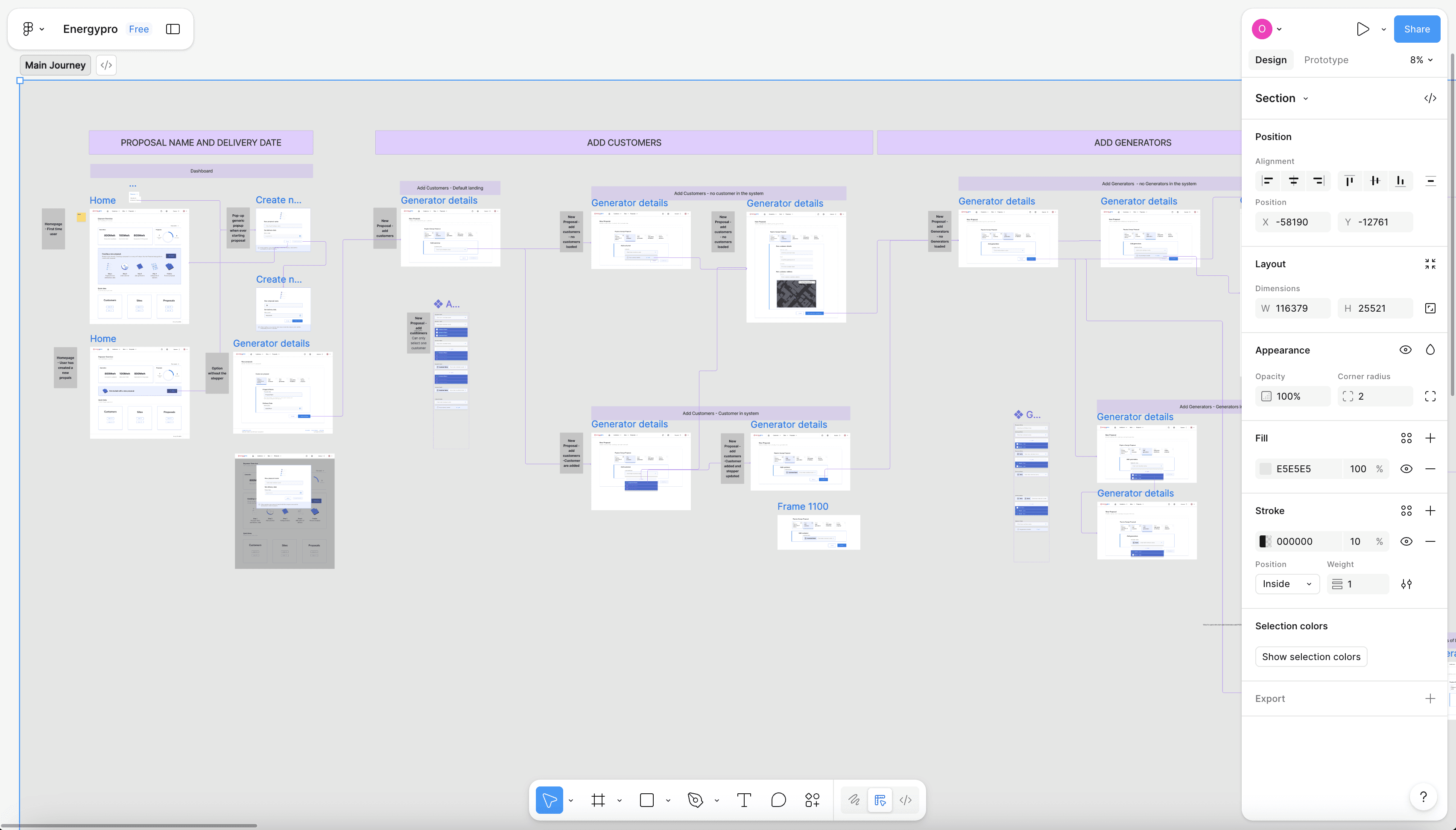1456x830 pixels.
Task: Click the Present play icon
Action: (x=1362, y=29)
